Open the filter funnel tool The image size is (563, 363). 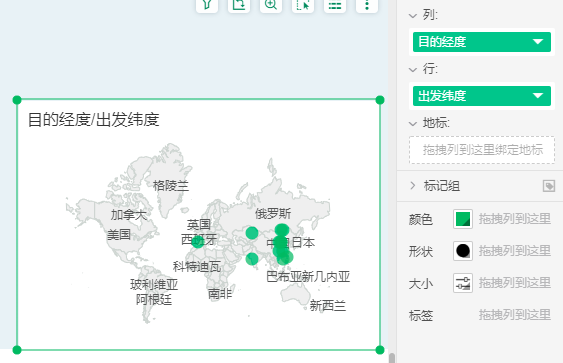coord(207,5)
